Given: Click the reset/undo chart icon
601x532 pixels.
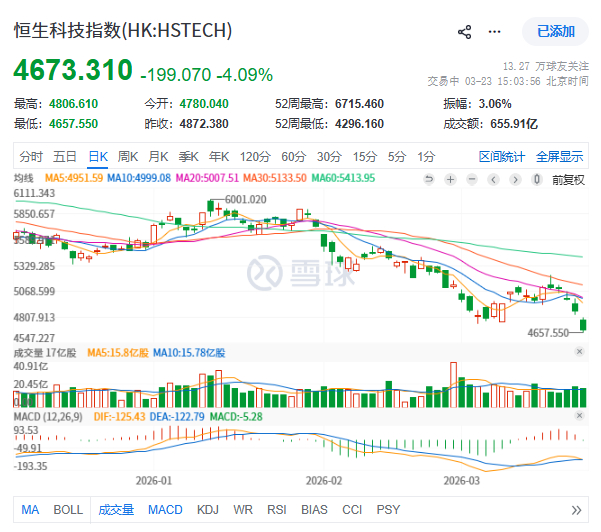Looking at the screenshot, I should point(429,179).
